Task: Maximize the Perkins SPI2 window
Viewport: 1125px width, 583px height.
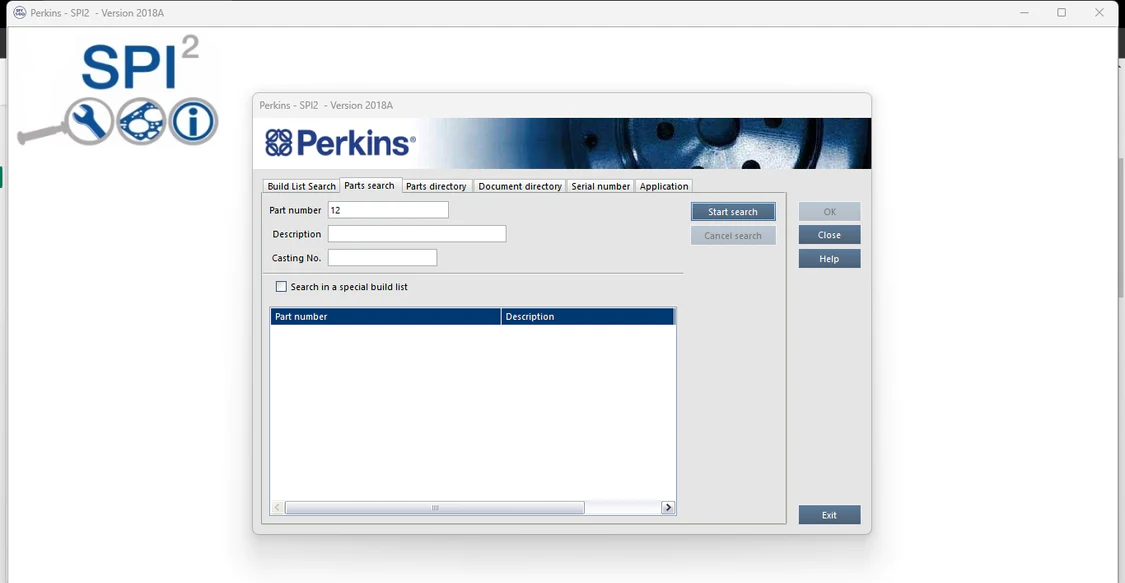Action: click(1061, 13)
